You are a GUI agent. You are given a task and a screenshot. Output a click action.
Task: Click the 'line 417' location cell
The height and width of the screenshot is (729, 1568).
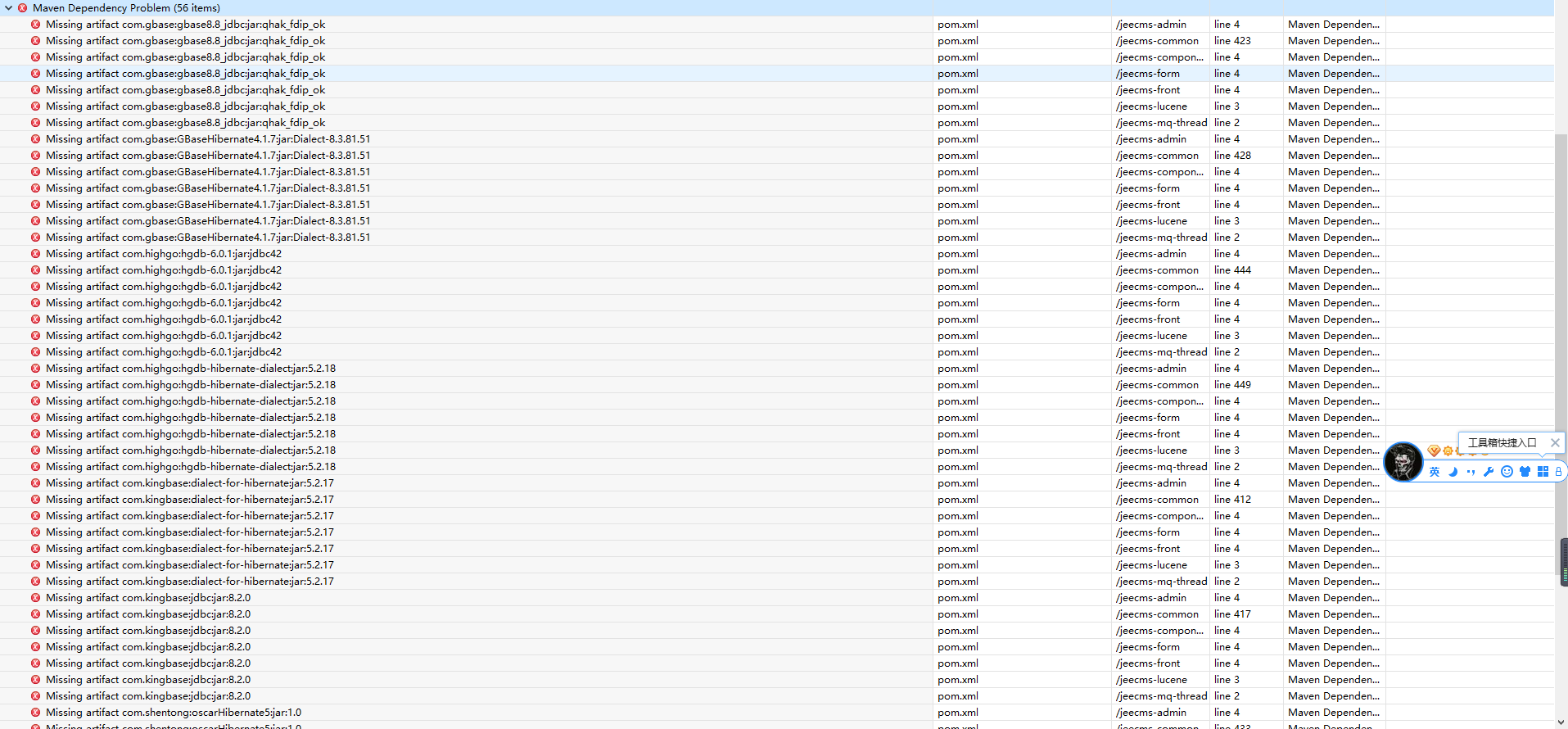tap(1232, 614)
